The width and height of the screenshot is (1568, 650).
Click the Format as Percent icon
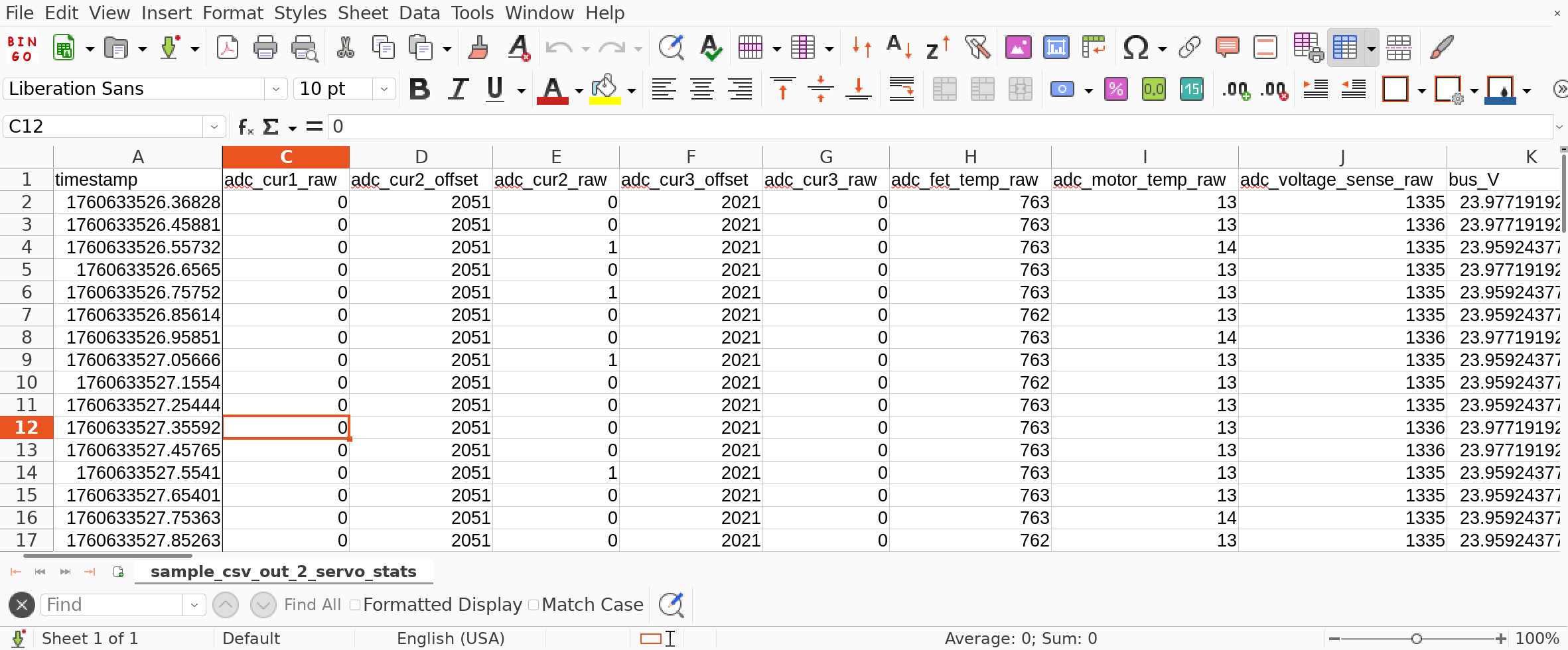pos(1115,89)
